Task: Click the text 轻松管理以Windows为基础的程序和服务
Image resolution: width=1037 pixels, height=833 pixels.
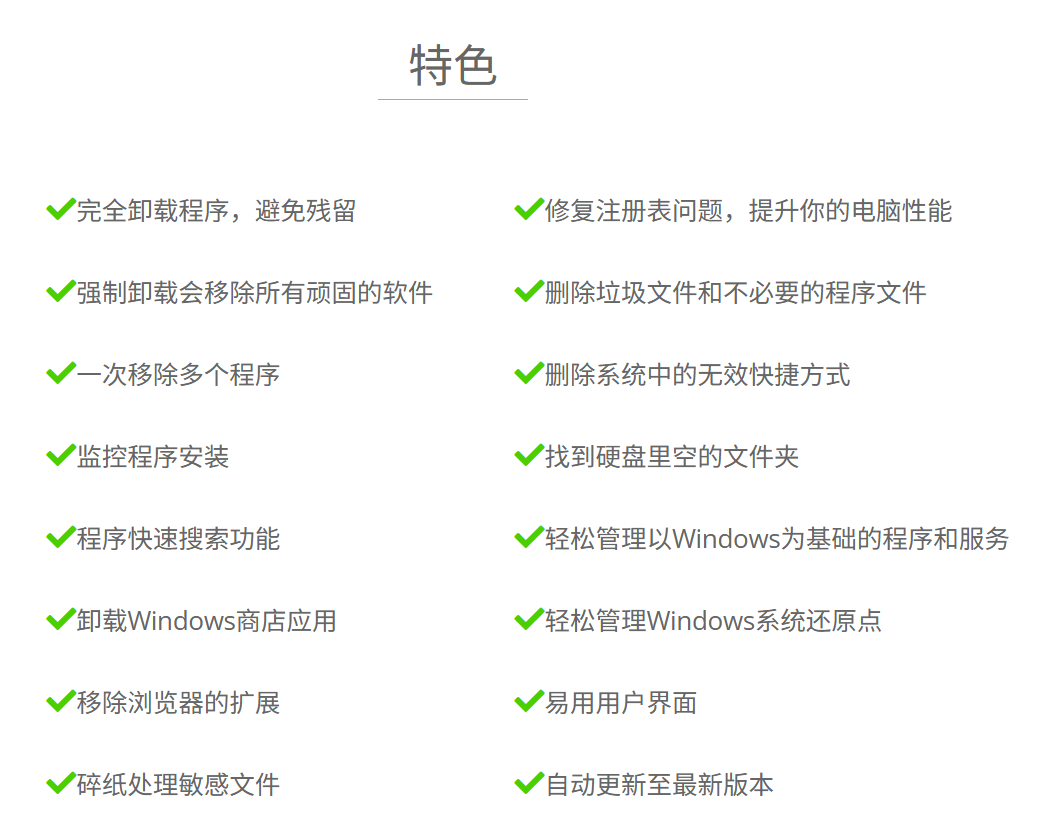Action: tap(776, 538)
